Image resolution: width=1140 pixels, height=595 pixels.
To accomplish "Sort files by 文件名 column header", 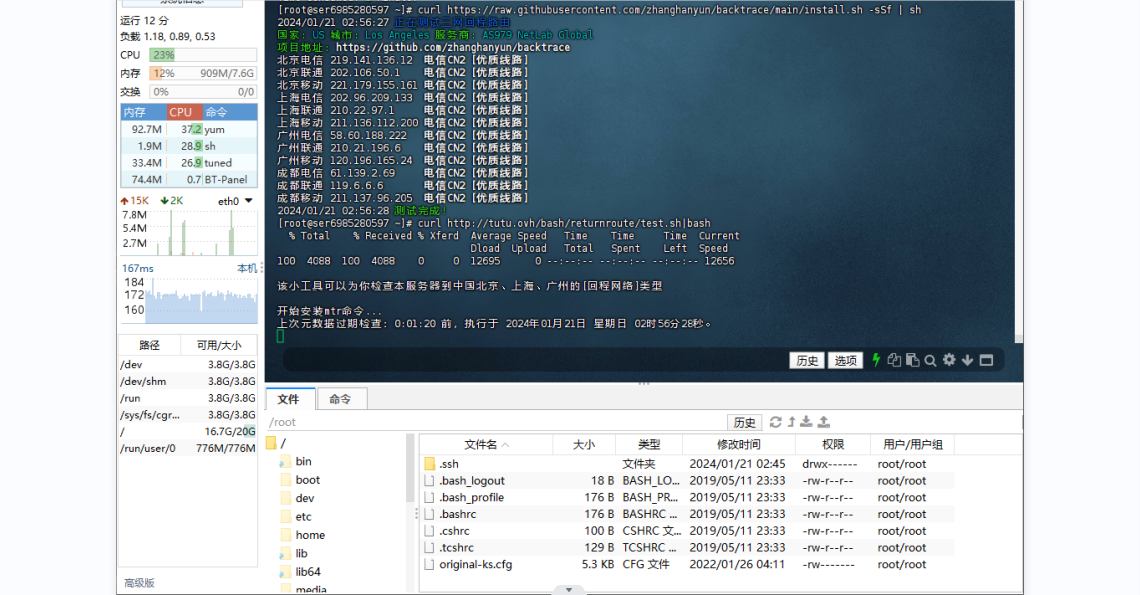I will click(486, 444).
